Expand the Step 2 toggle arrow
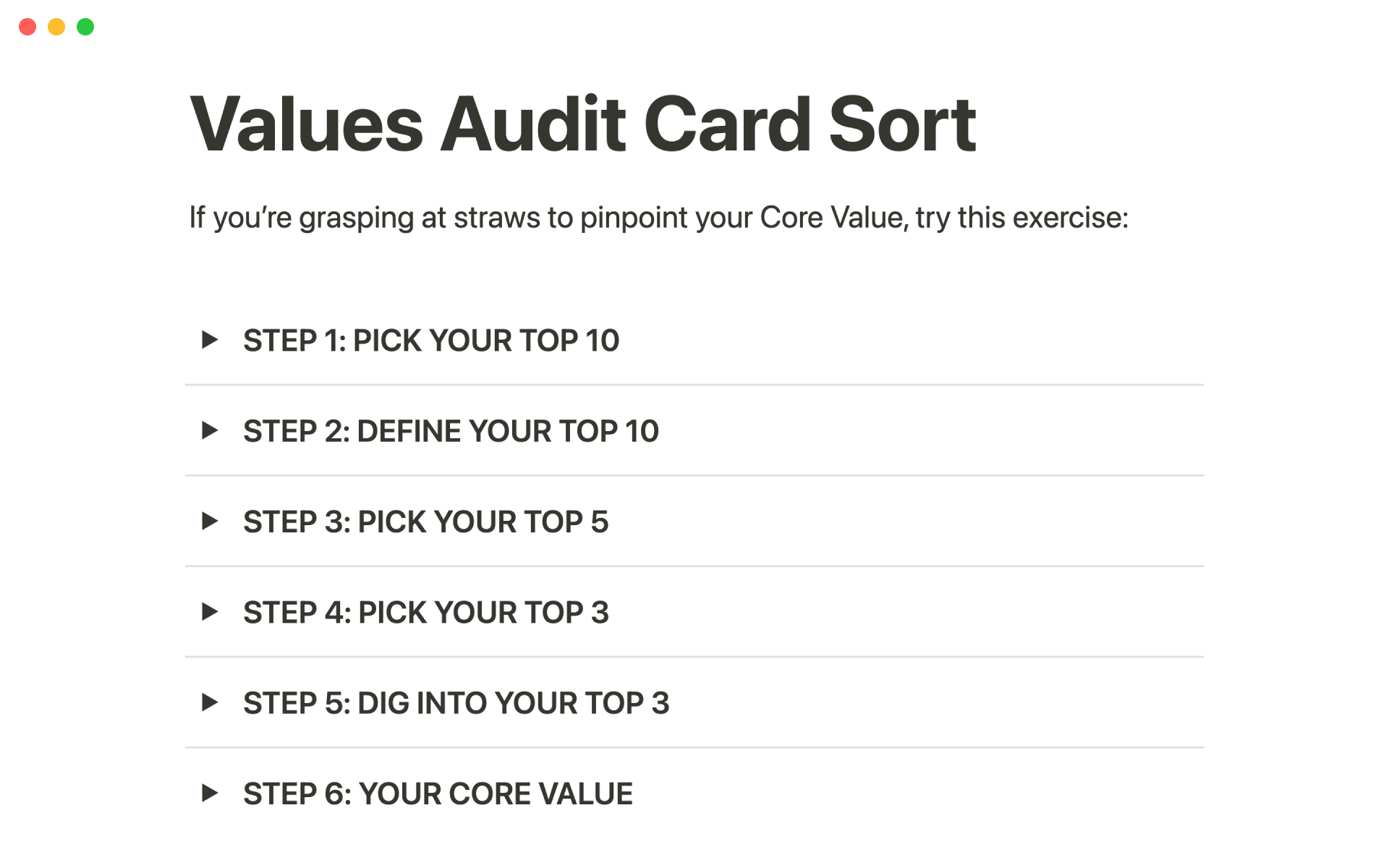This screenshot has height=868, width=1389. click(x=210, y=431)
